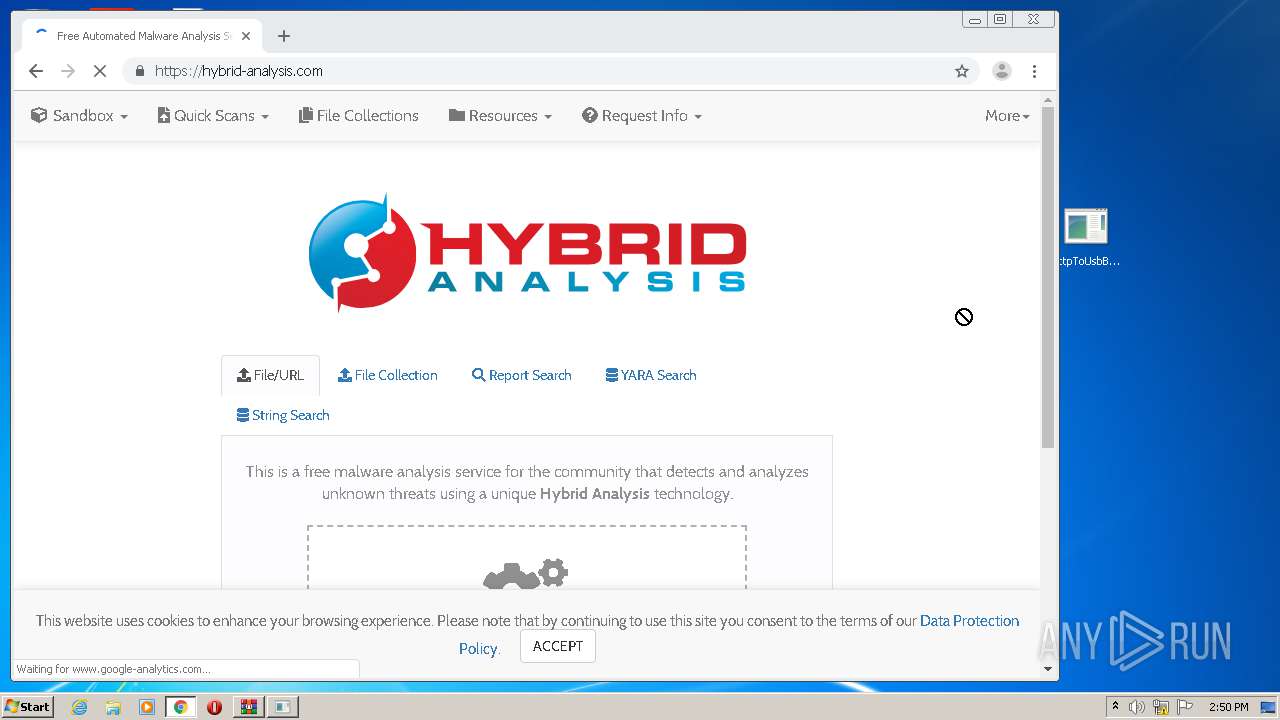Open the Chrome profile avatar
Screen dimensions: 1280x720
point(1001,71)
